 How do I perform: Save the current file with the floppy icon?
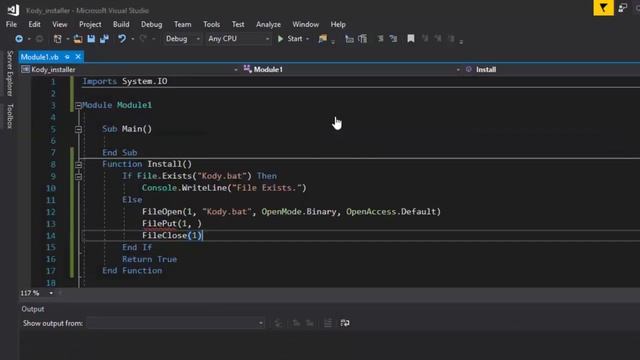click(x=91, y=39)
